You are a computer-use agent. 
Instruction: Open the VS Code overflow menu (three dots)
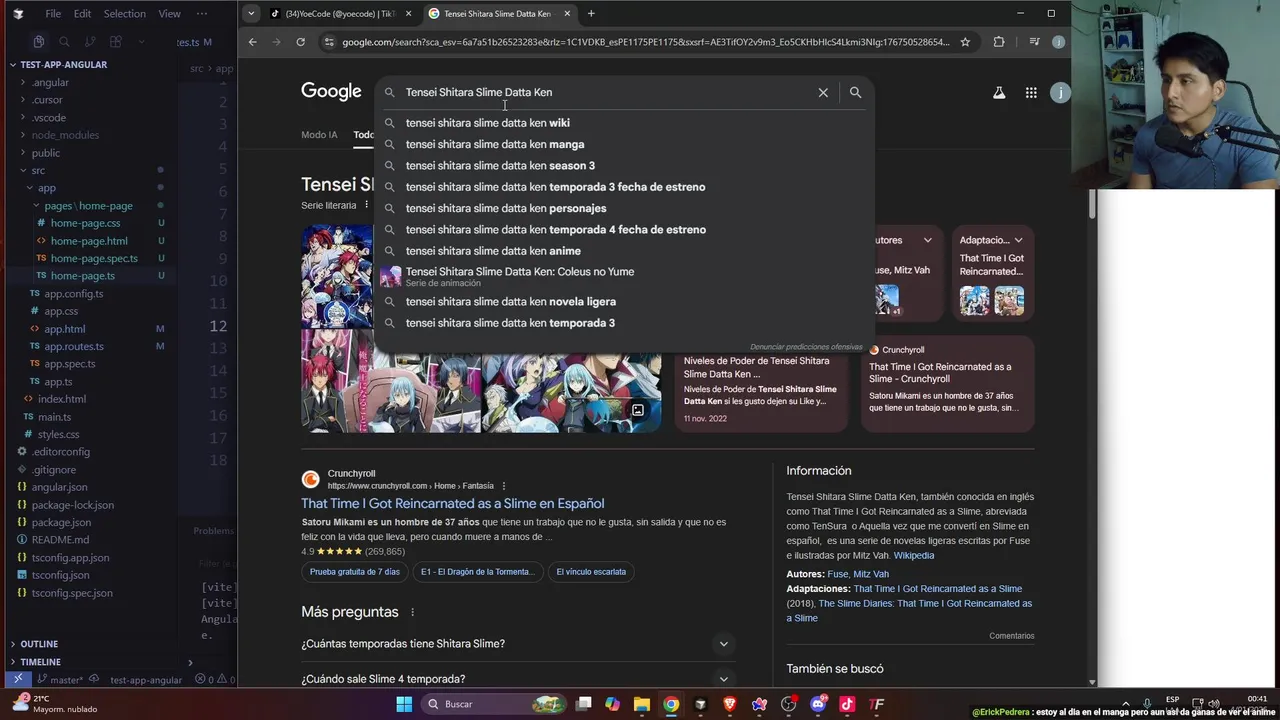coord(202,14)
